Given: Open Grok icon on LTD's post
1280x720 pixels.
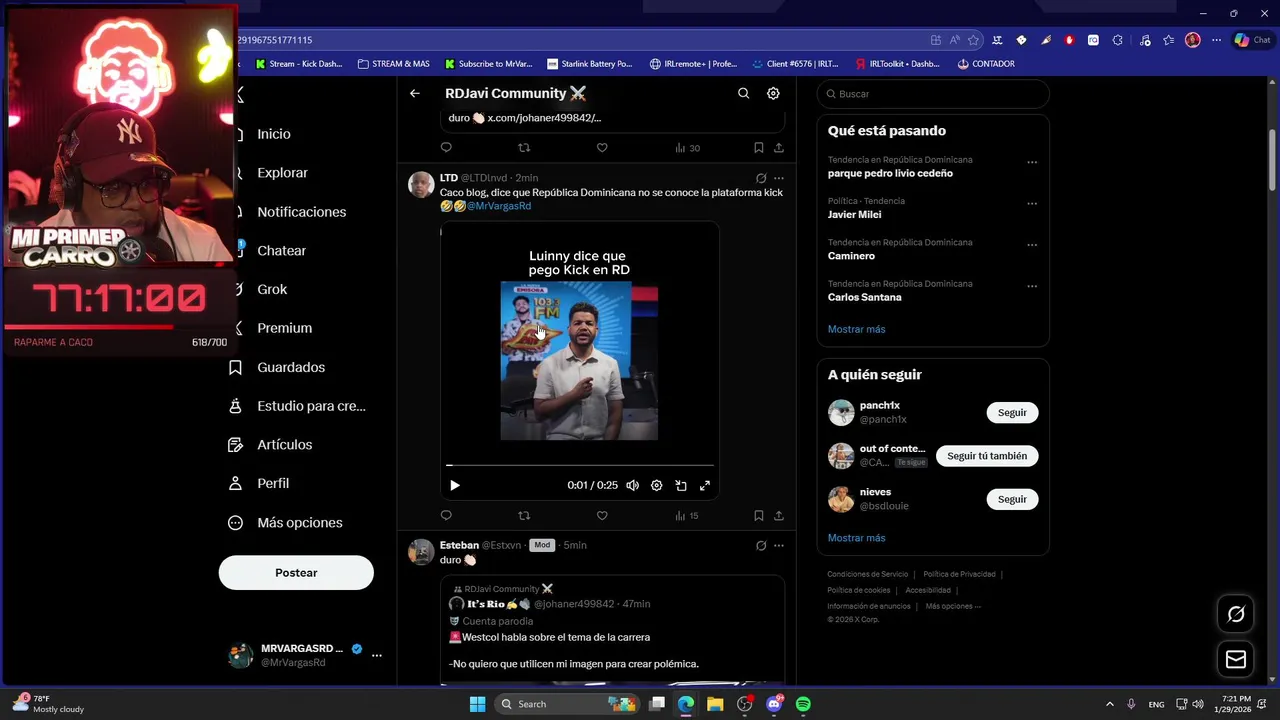Looking at the screenshot, I should pyautogui.click(x=761, y=178).
